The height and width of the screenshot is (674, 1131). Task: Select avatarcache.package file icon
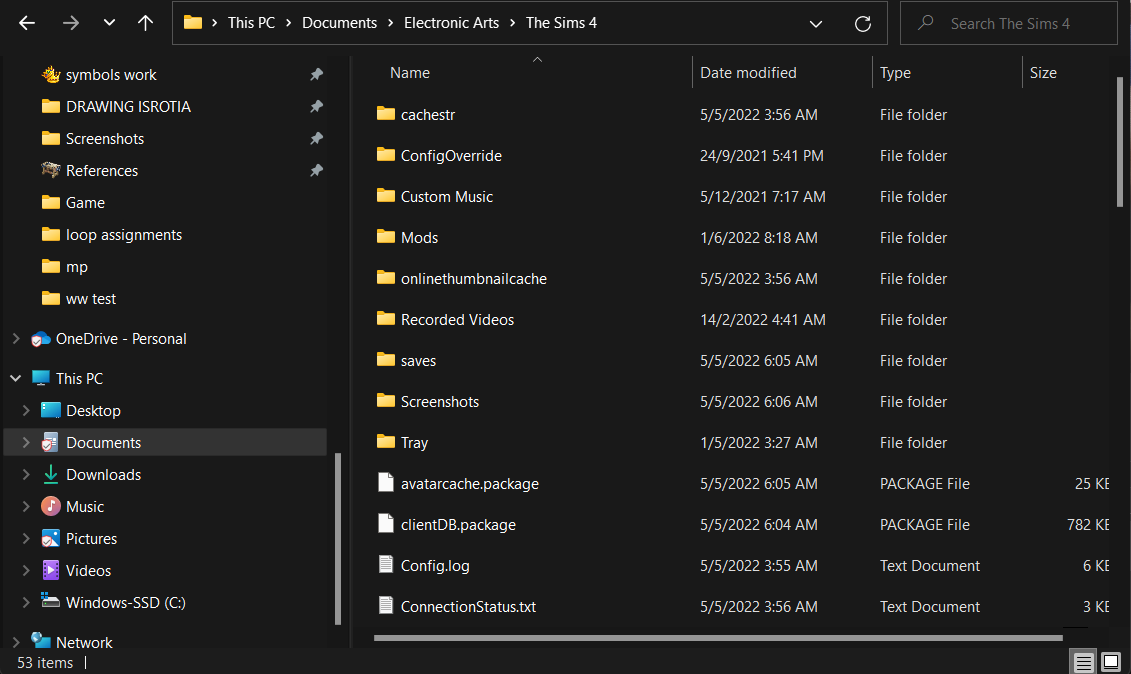point(386,483)
